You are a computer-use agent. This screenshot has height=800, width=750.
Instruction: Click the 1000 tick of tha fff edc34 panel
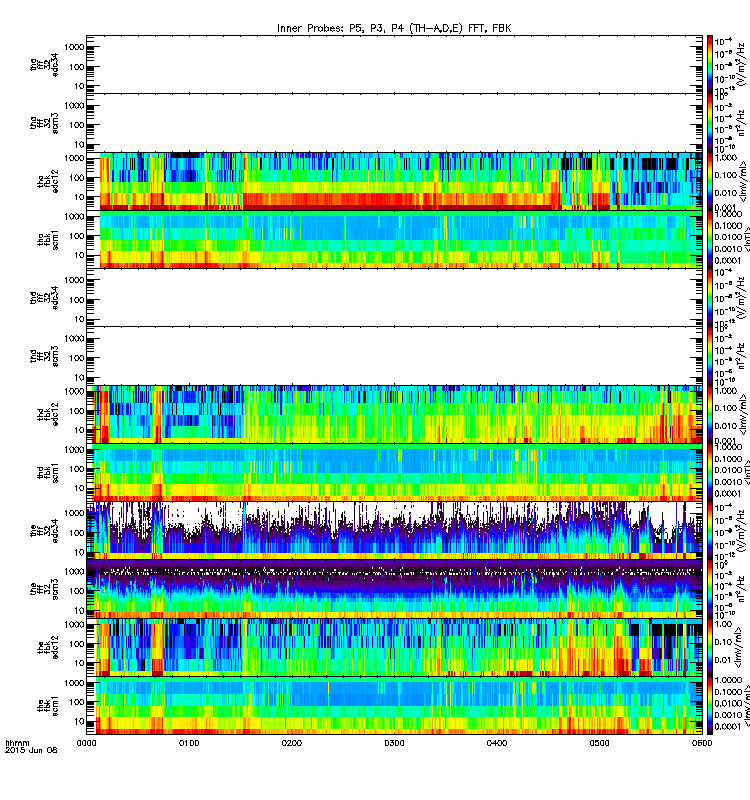click(x=74, y=47)
